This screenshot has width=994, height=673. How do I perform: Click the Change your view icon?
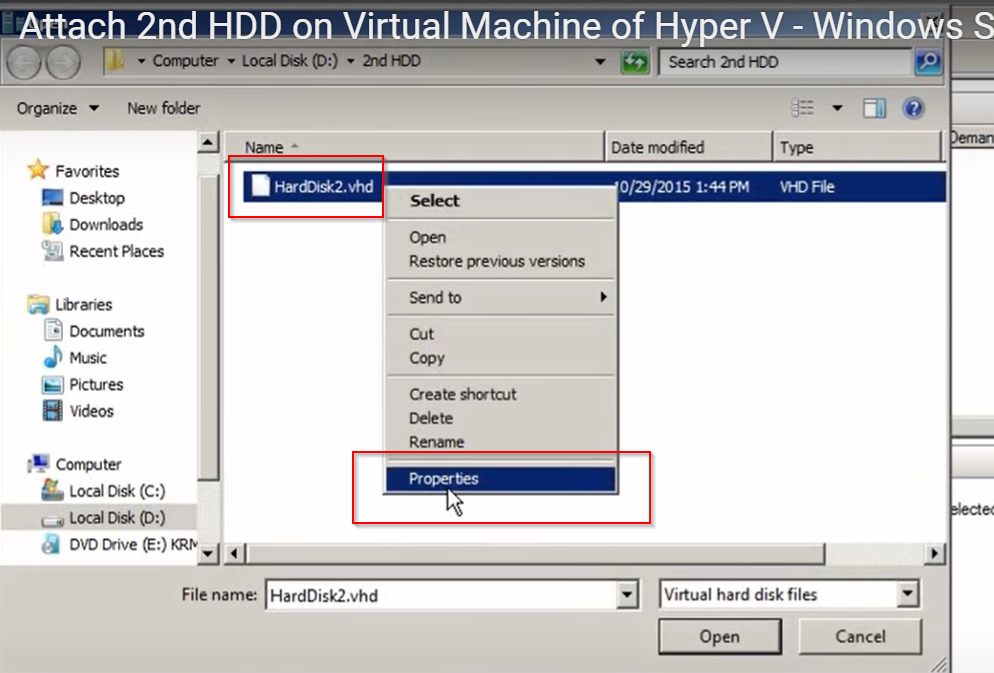803,108
